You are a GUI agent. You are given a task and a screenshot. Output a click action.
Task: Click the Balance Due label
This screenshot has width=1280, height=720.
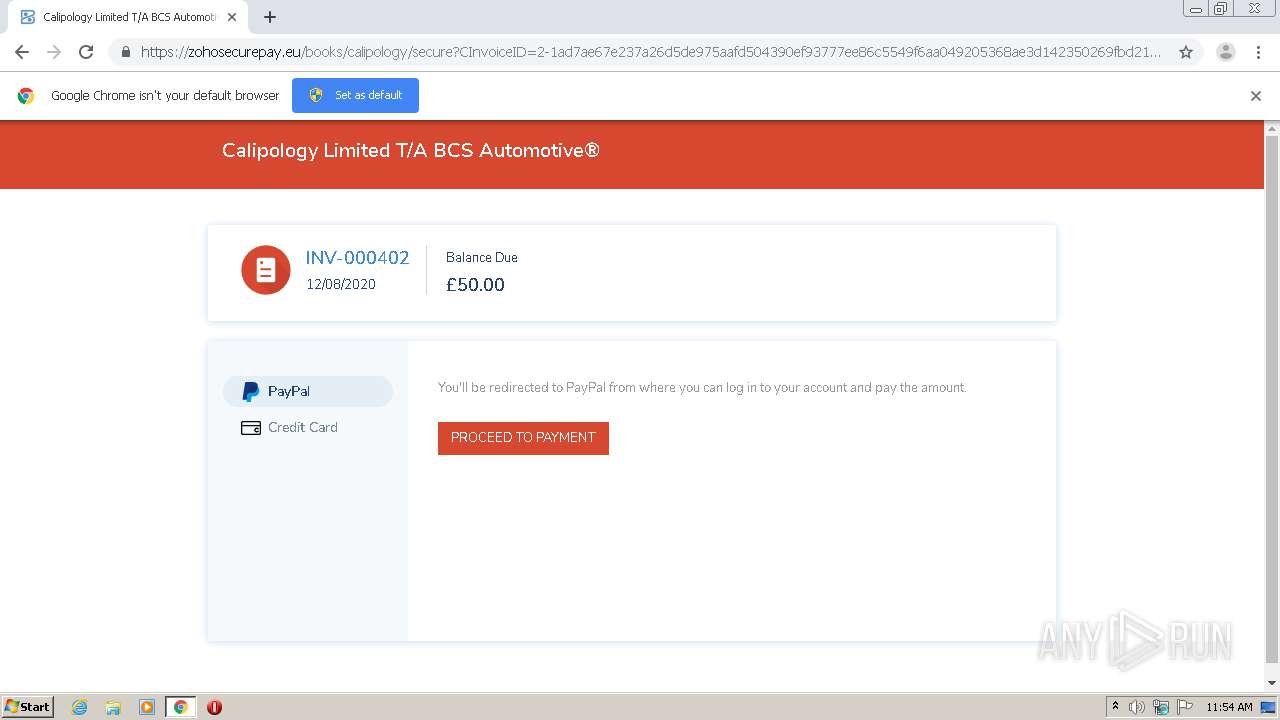point(482,258)
